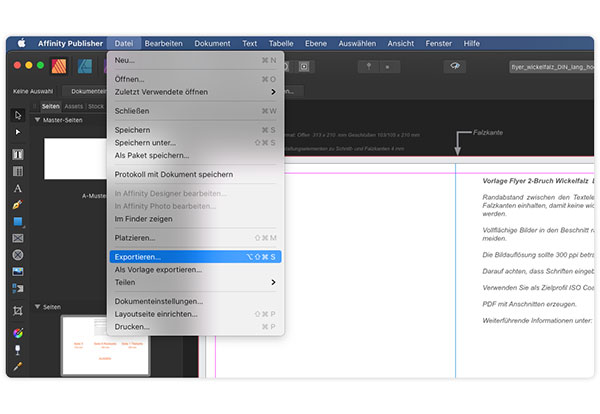Open the Tabelle menu
The height and width of the screenshot is (414, 600).
click(281, 43)
